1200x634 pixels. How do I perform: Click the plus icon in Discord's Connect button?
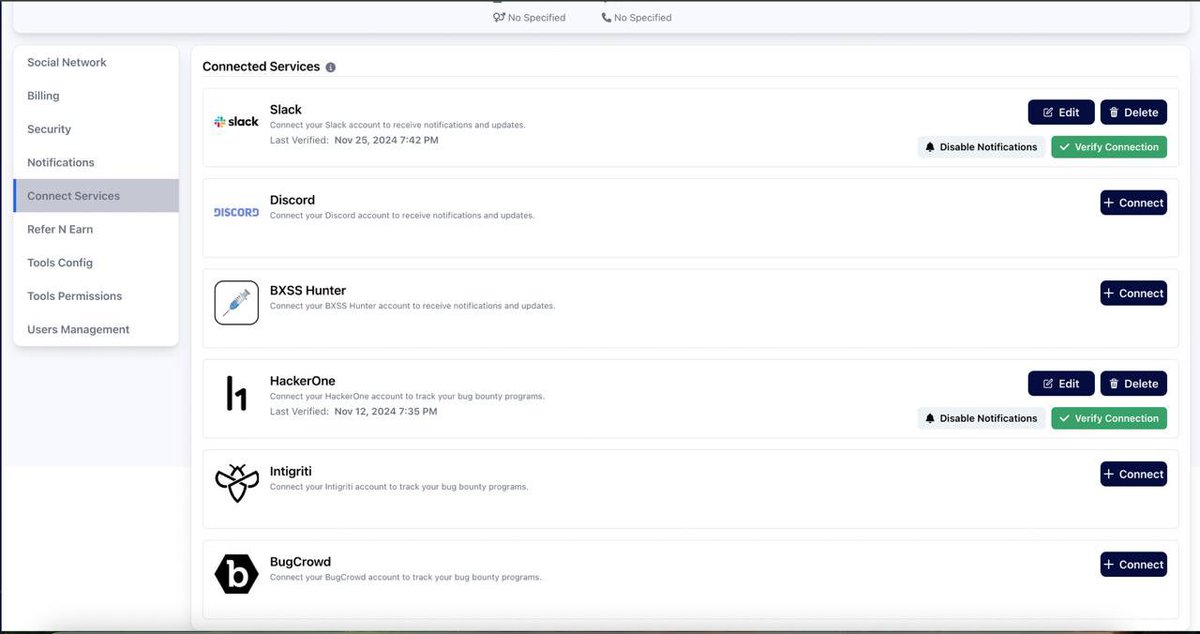pos(1109,203)
